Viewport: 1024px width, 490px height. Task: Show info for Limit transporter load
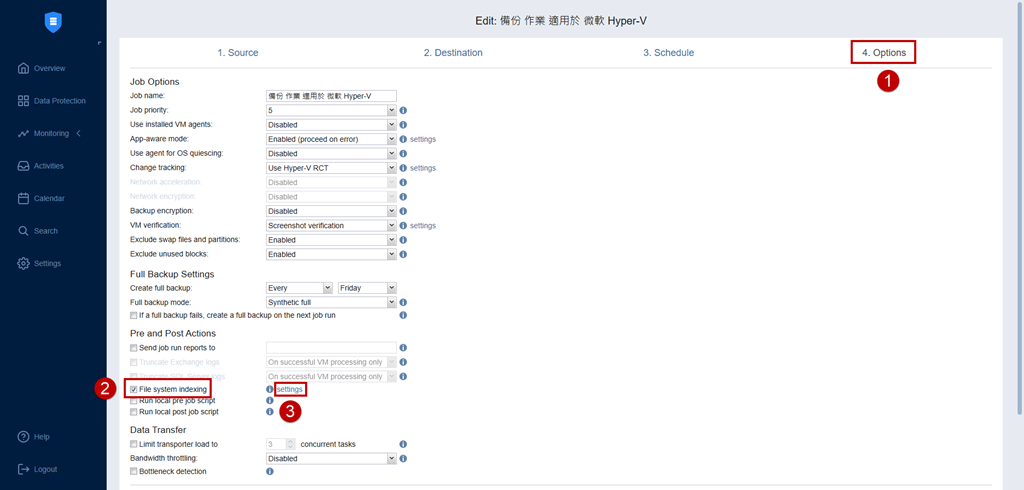click(x=403, y=444)
